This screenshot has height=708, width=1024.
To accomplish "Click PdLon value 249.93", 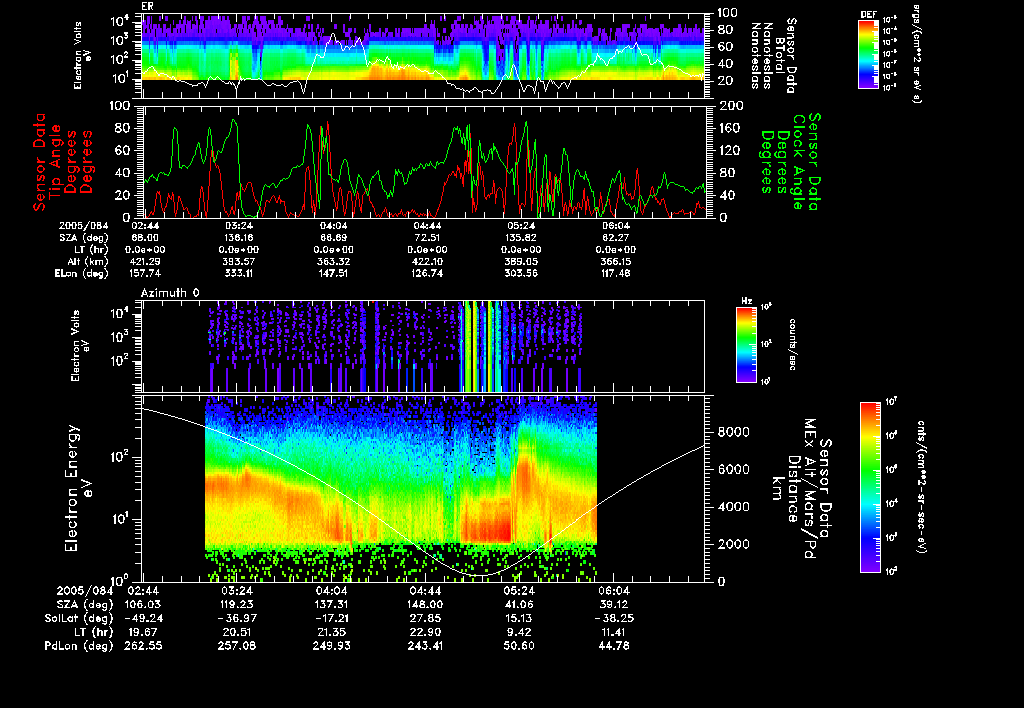I will pyautogui.click(x=331, y=646).
